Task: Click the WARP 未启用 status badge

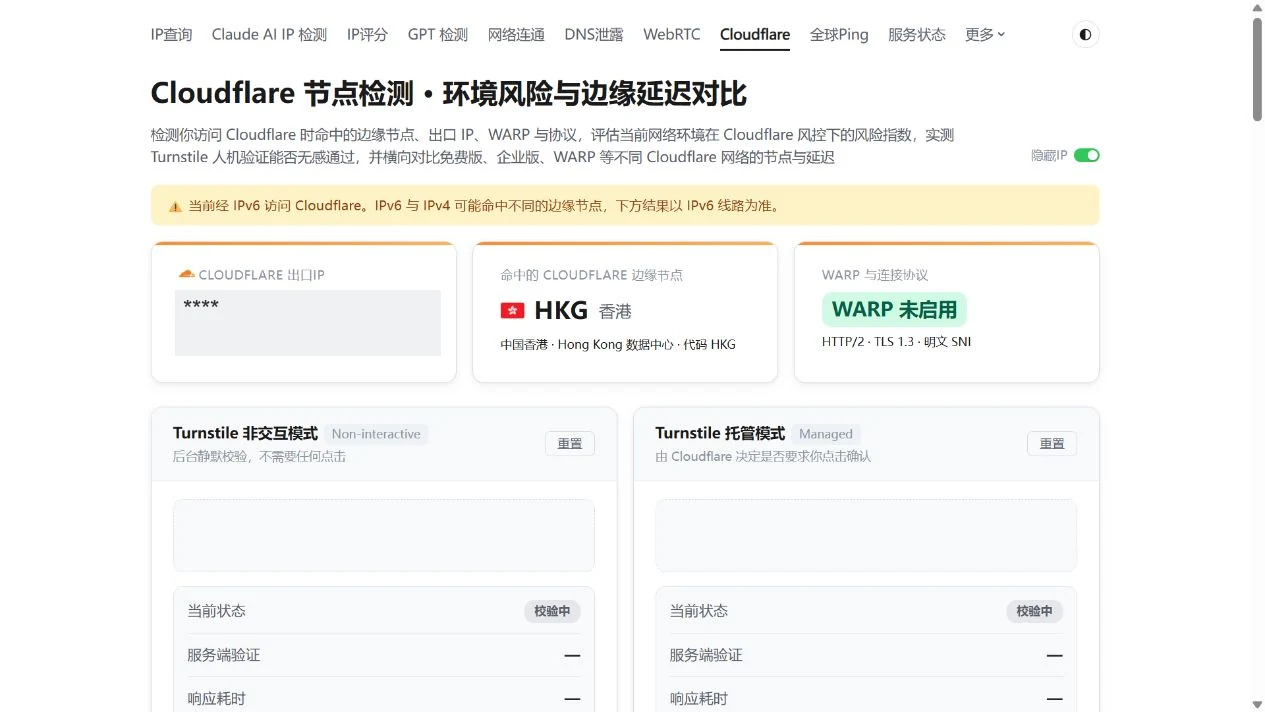Action: [894, 310]
